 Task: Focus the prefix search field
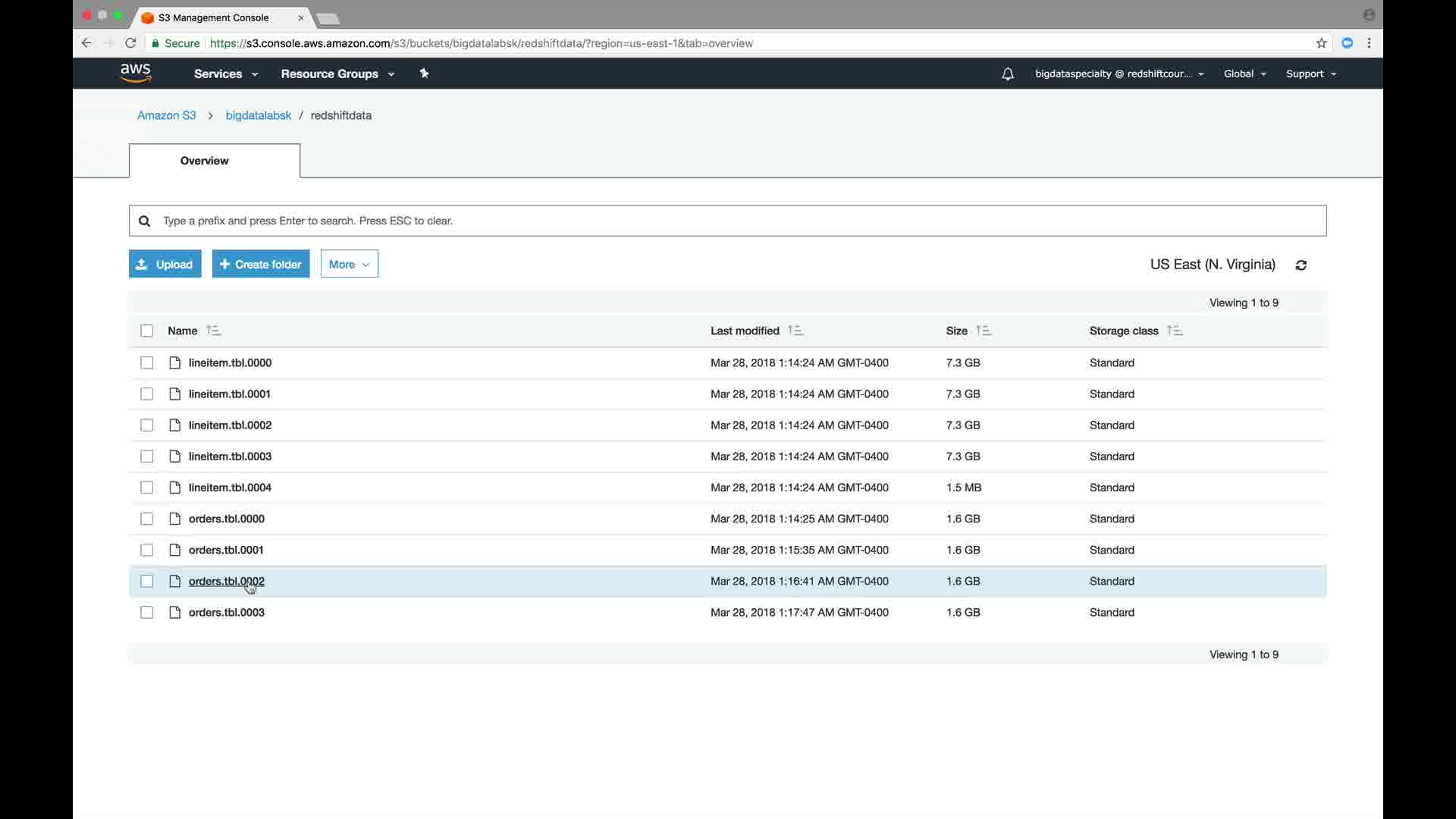coord(728,221)
